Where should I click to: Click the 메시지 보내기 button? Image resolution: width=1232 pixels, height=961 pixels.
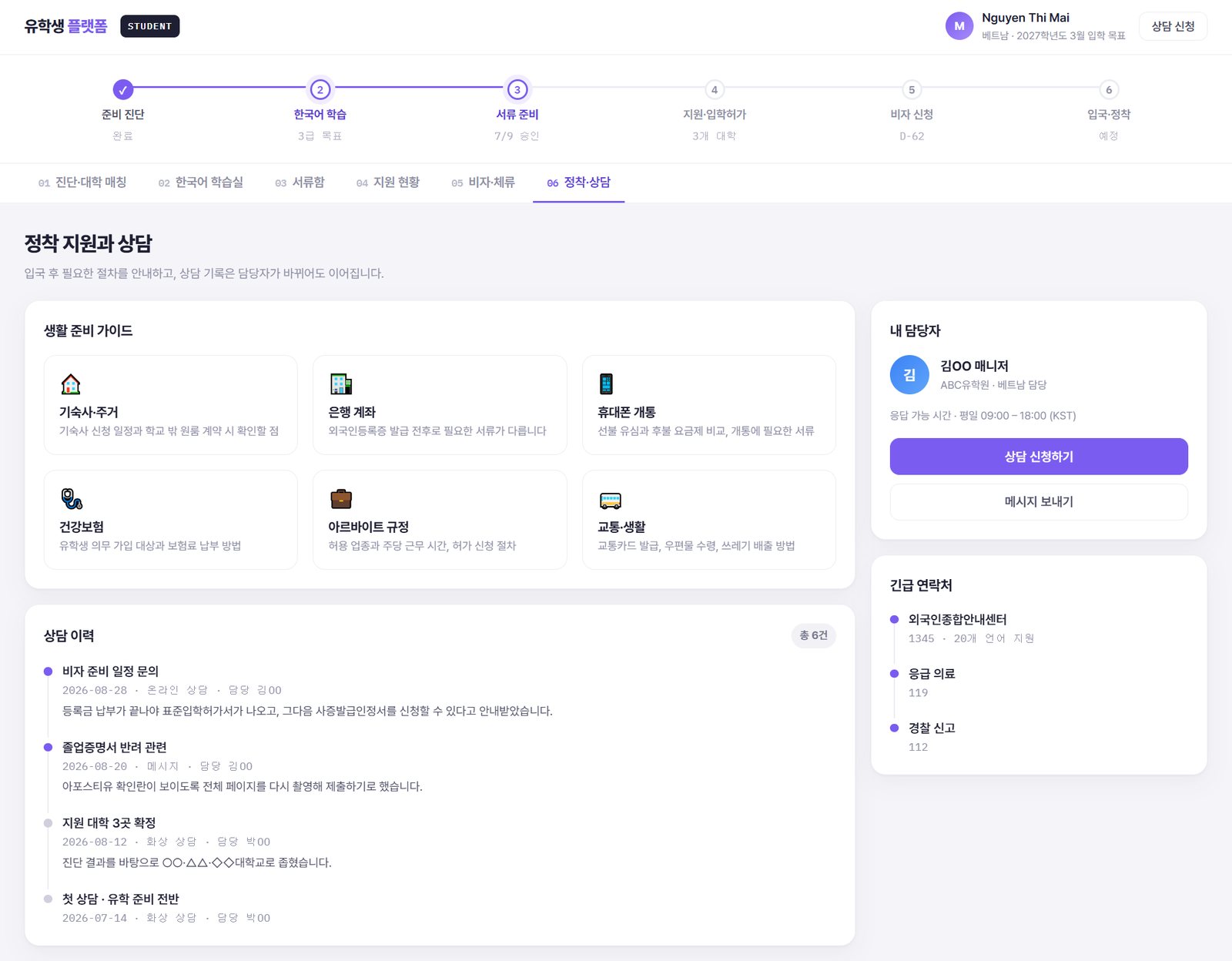[x=1039, y=502]
